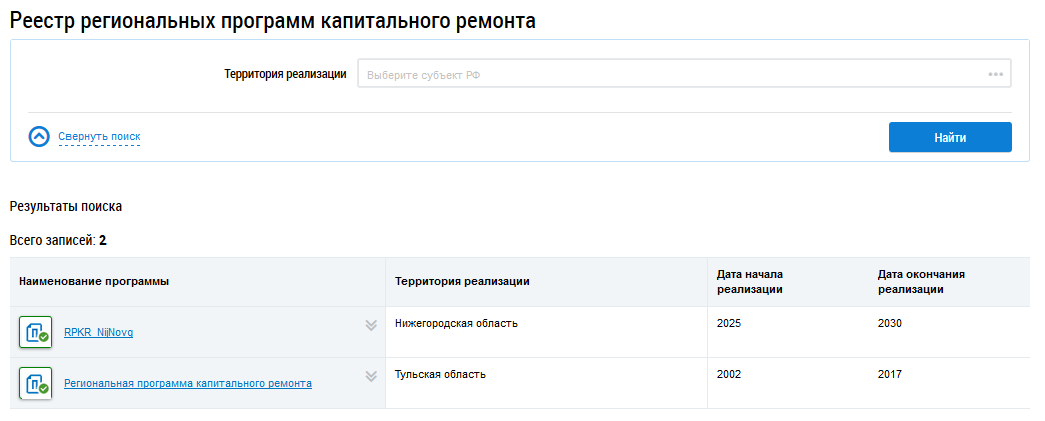Click the Наименование программы column header
1045x421 pixels.
[94, 282]
